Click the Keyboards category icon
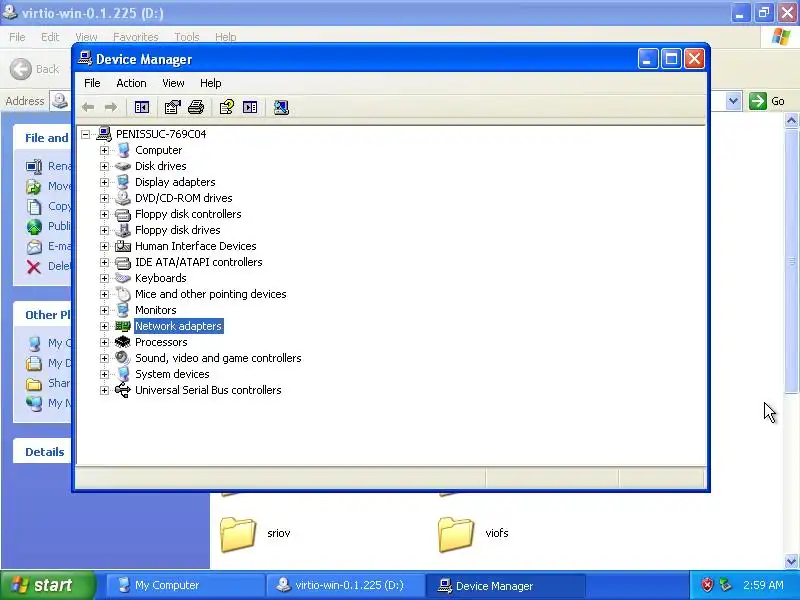800x600 pixels. (123, 278)
